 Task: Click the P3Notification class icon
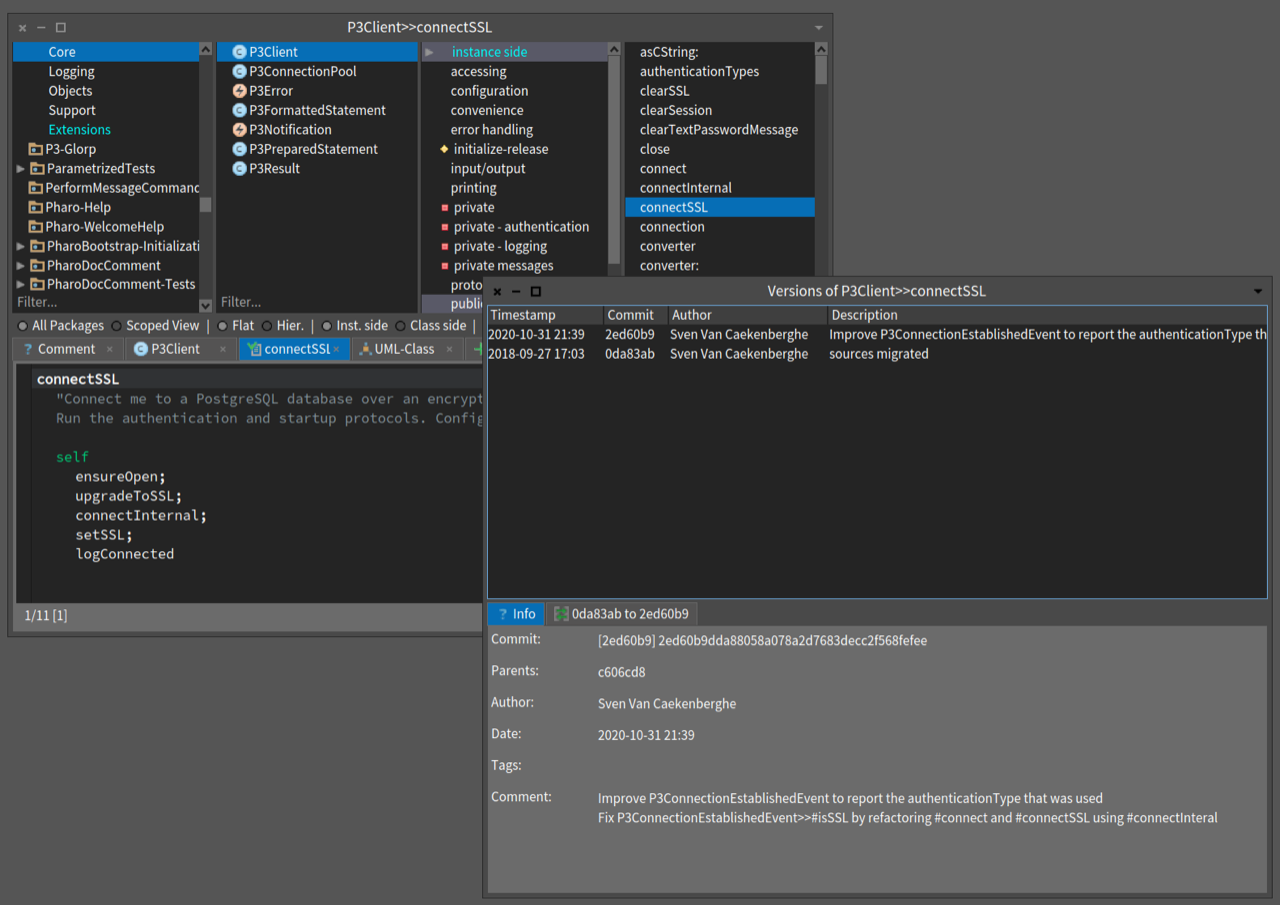point(239,130)
